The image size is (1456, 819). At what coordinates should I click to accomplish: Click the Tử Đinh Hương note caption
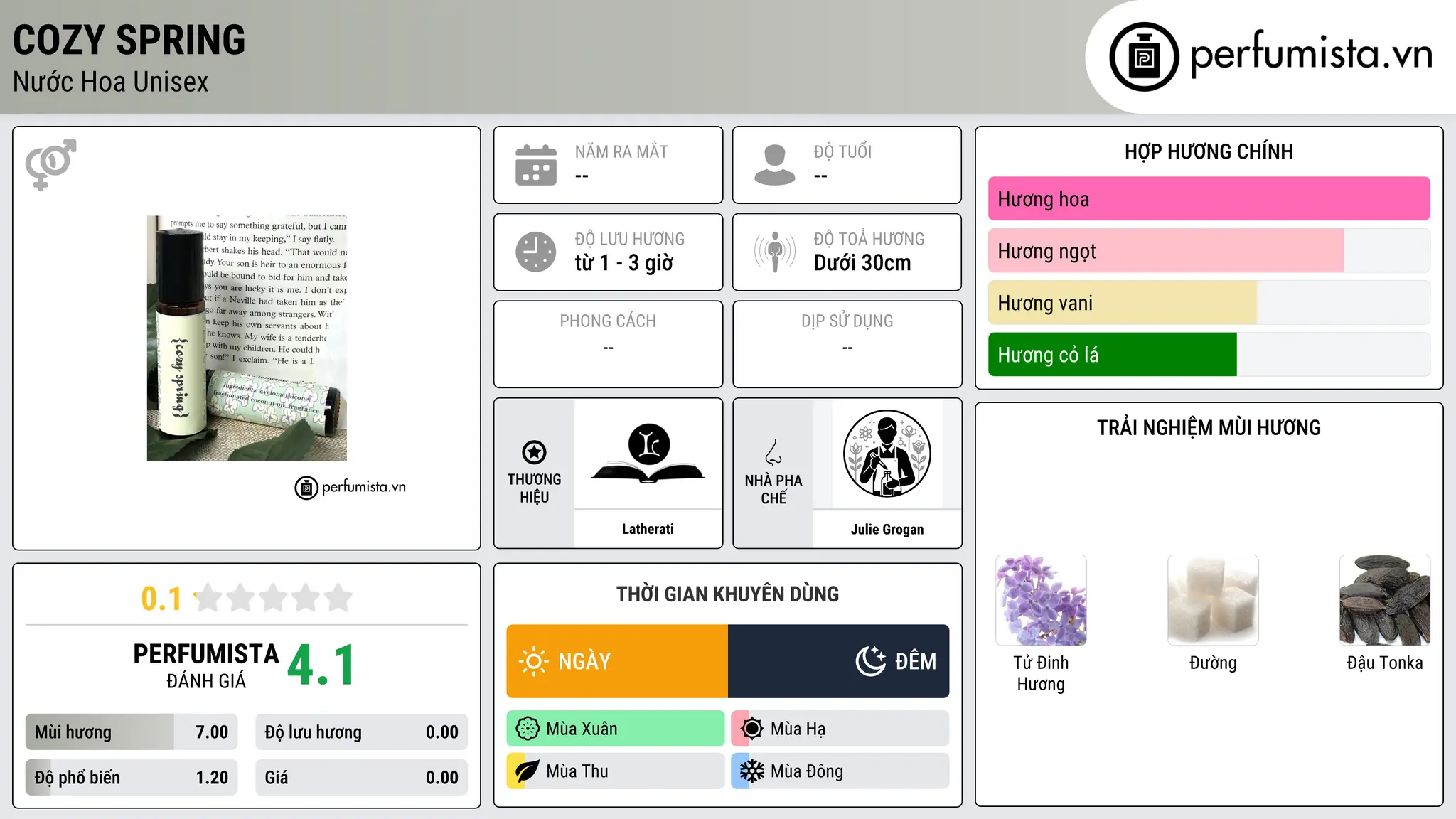point(1041,673)
